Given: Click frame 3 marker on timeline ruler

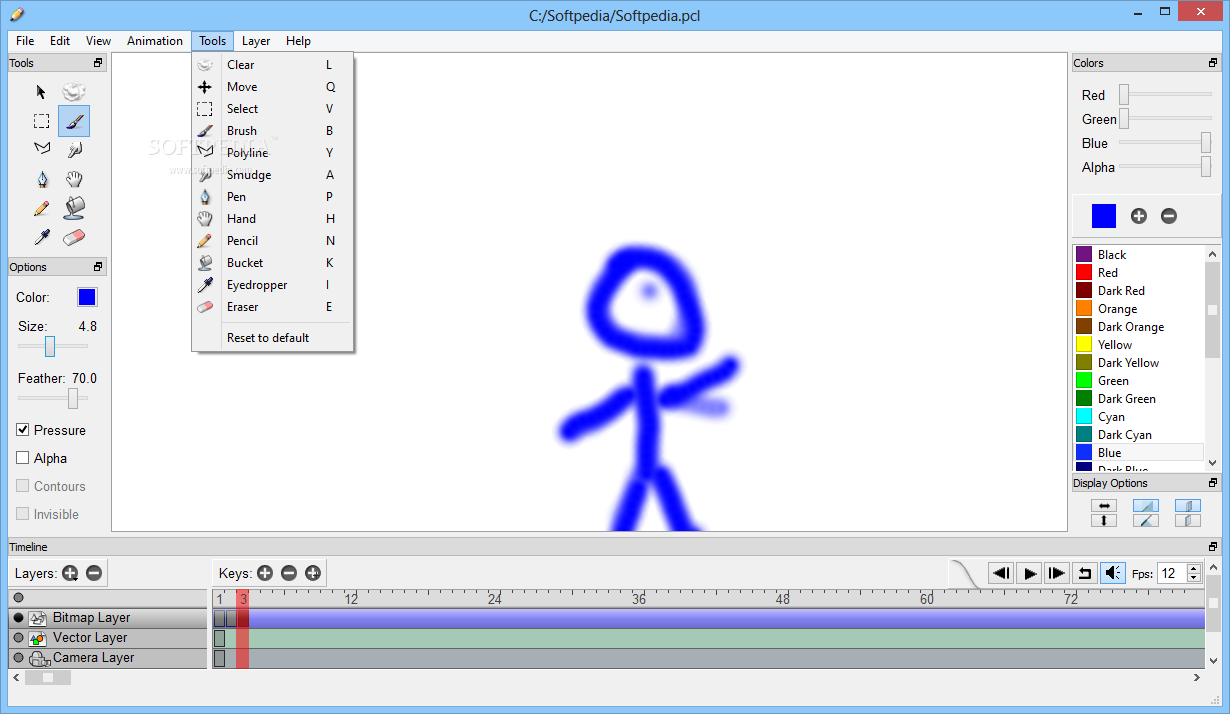Looking at the screenshot, I should pyautogui.click(x=243, y=599).
